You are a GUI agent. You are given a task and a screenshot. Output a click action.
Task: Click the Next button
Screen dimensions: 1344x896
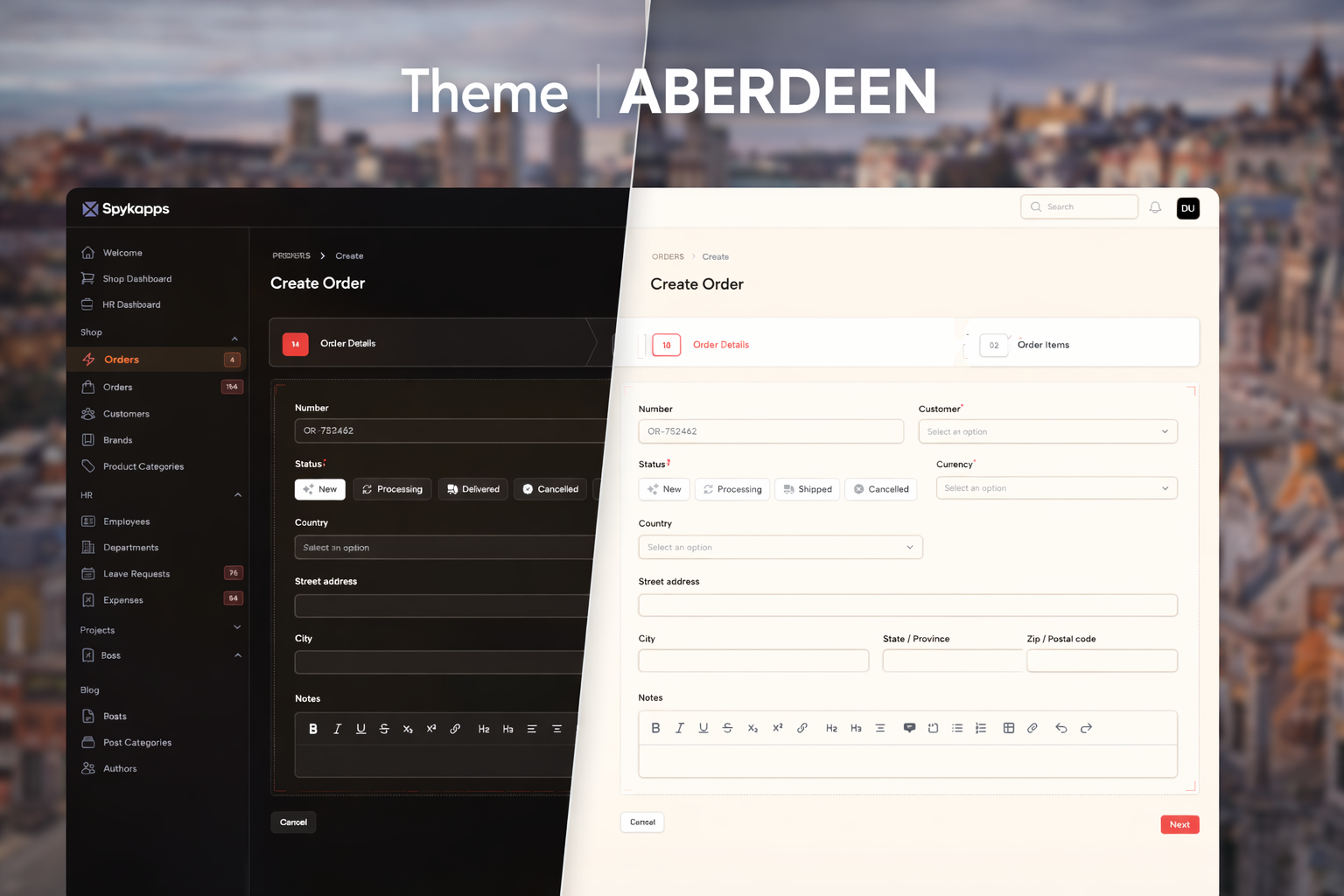(x=1179, y=823)
